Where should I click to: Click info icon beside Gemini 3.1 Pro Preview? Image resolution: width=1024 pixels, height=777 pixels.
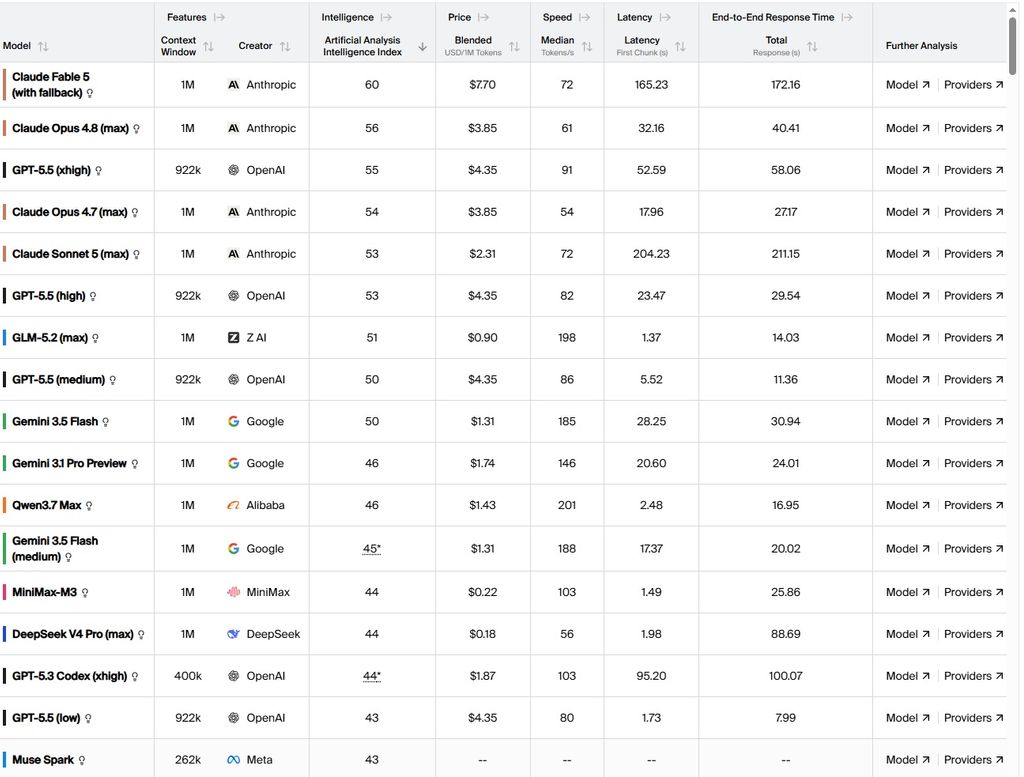[135, 464]
